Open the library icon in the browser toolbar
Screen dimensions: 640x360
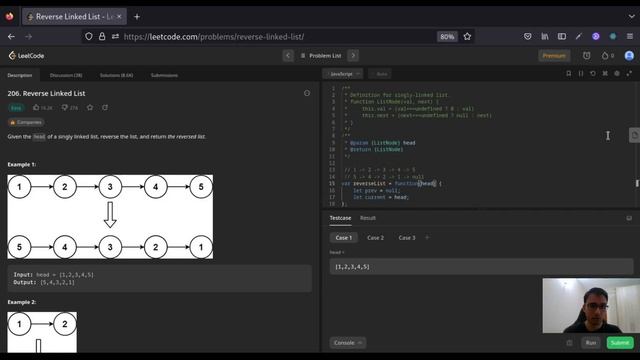544,37
